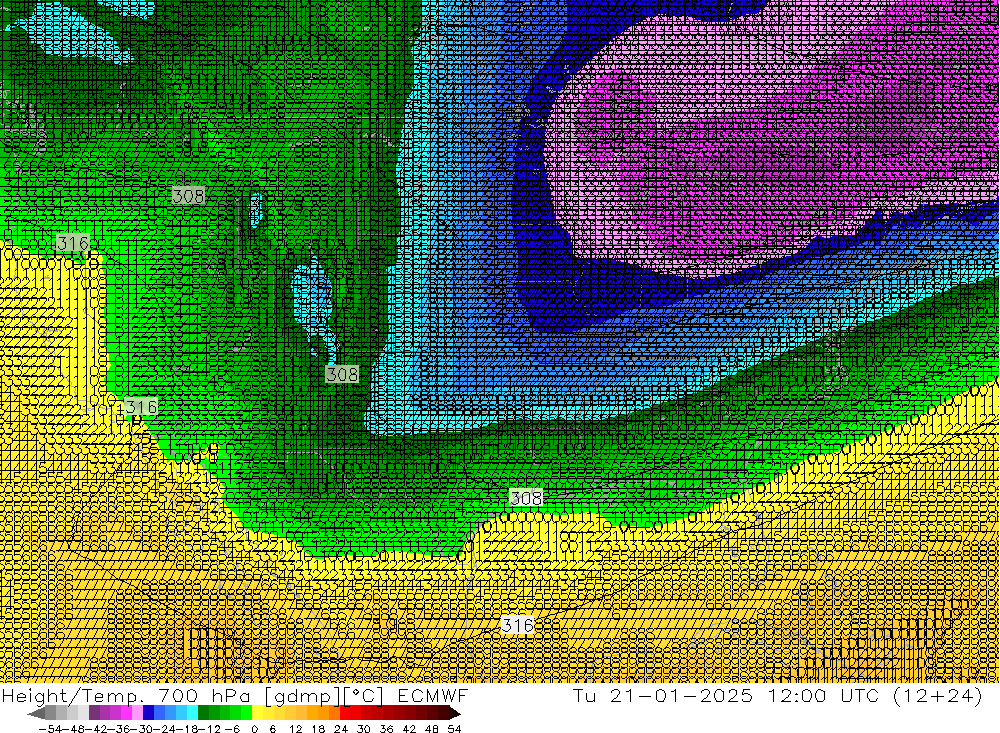Select the 'Height/Temp.' title text
The width and height of the screenshot is (1000, 733).
[71, 696]
